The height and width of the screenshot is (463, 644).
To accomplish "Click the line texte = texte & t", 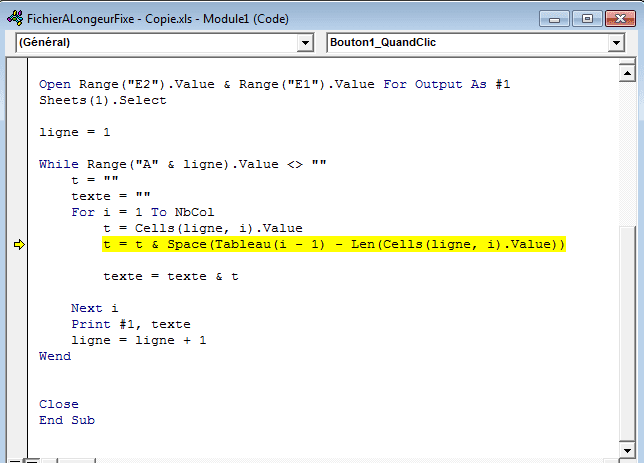I will click(171, 276).
